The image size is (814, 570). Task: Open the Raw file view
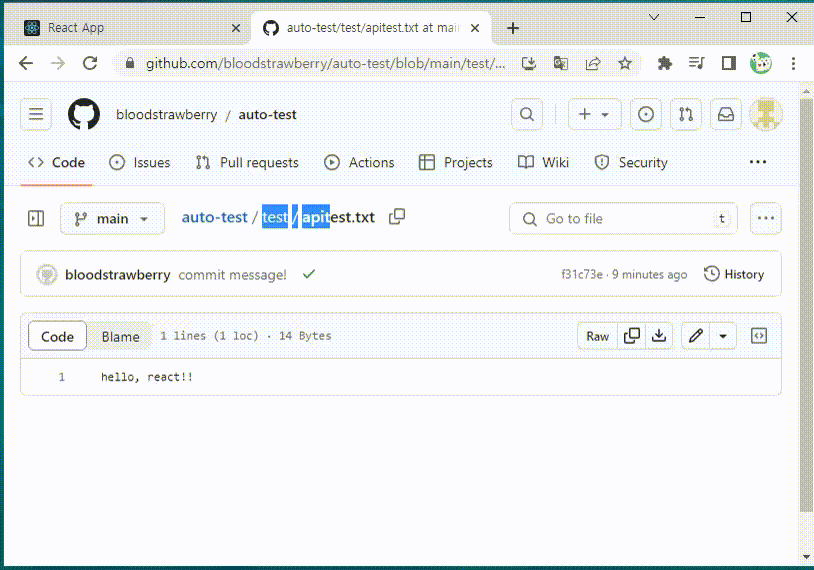(597, 336)
